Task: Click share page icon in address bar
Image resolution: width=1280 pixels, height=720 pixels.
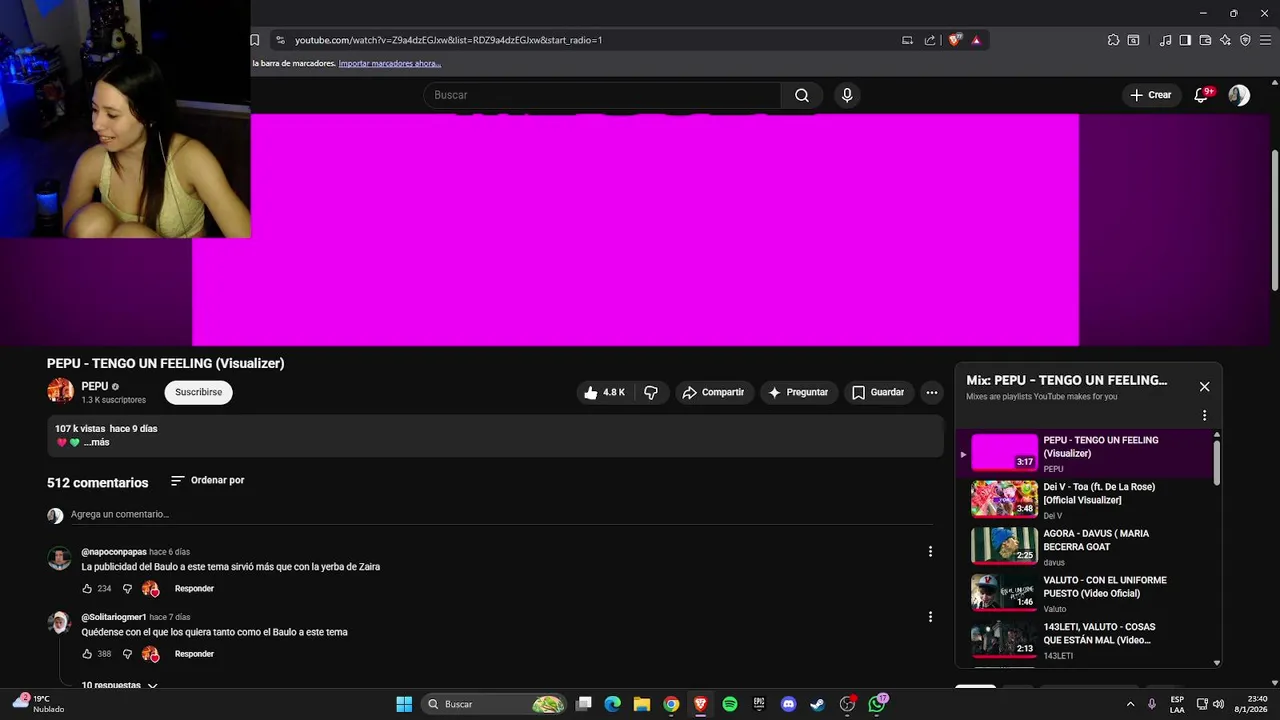Action: click(930, 40)
